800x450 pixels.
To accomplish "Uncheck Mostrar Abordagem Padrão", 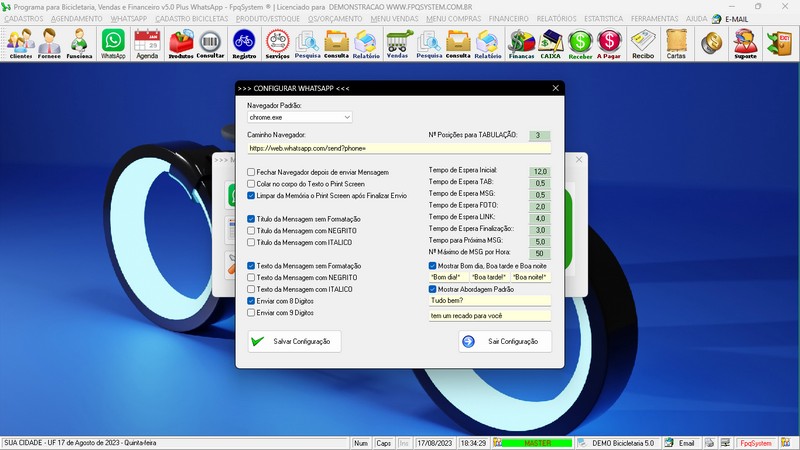I will coord(433,289).
